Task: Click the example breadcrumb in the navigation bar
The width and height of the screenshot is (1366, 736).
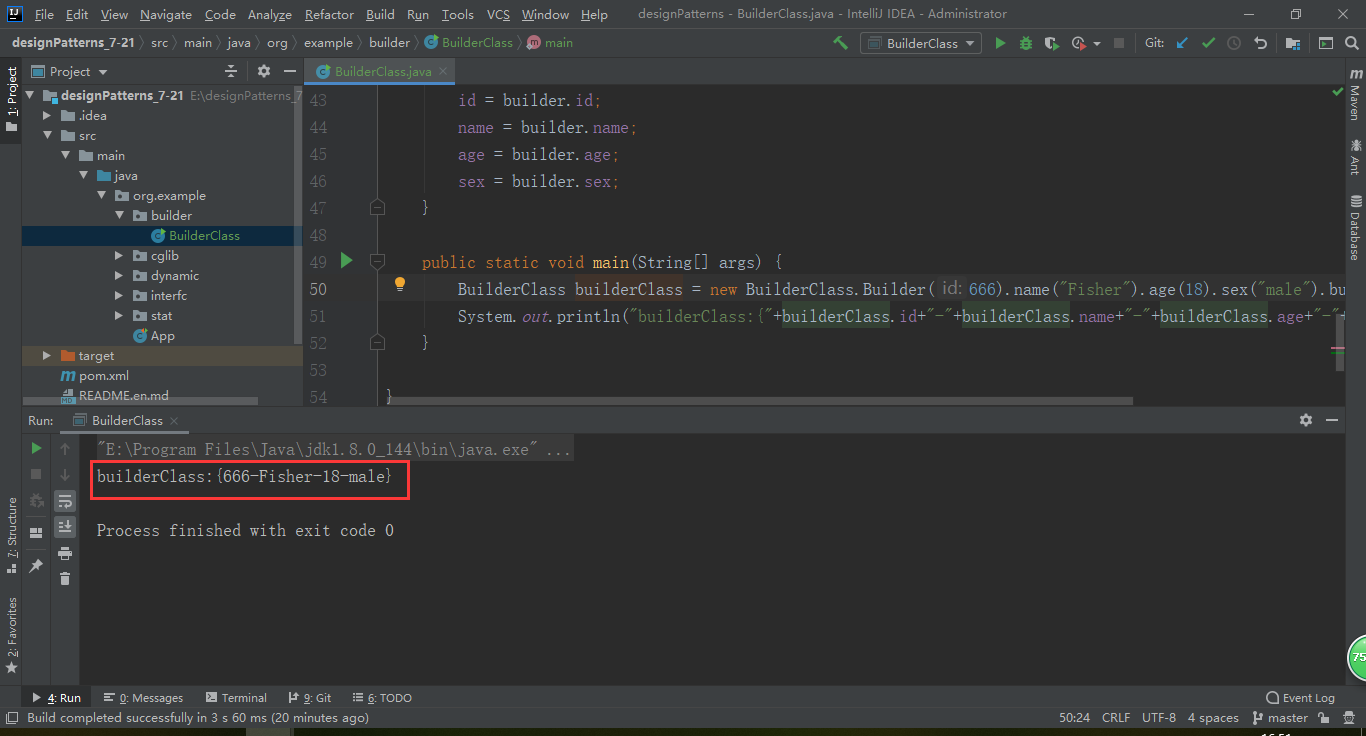Action: coord(329,43)
